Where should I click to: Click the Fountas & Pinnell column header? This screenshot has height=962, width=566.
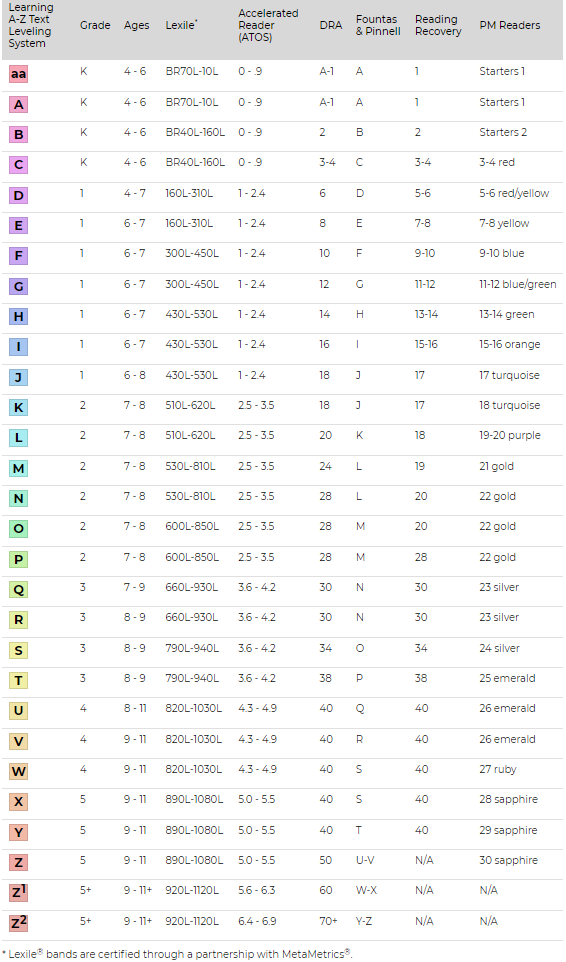click(378, 25)
